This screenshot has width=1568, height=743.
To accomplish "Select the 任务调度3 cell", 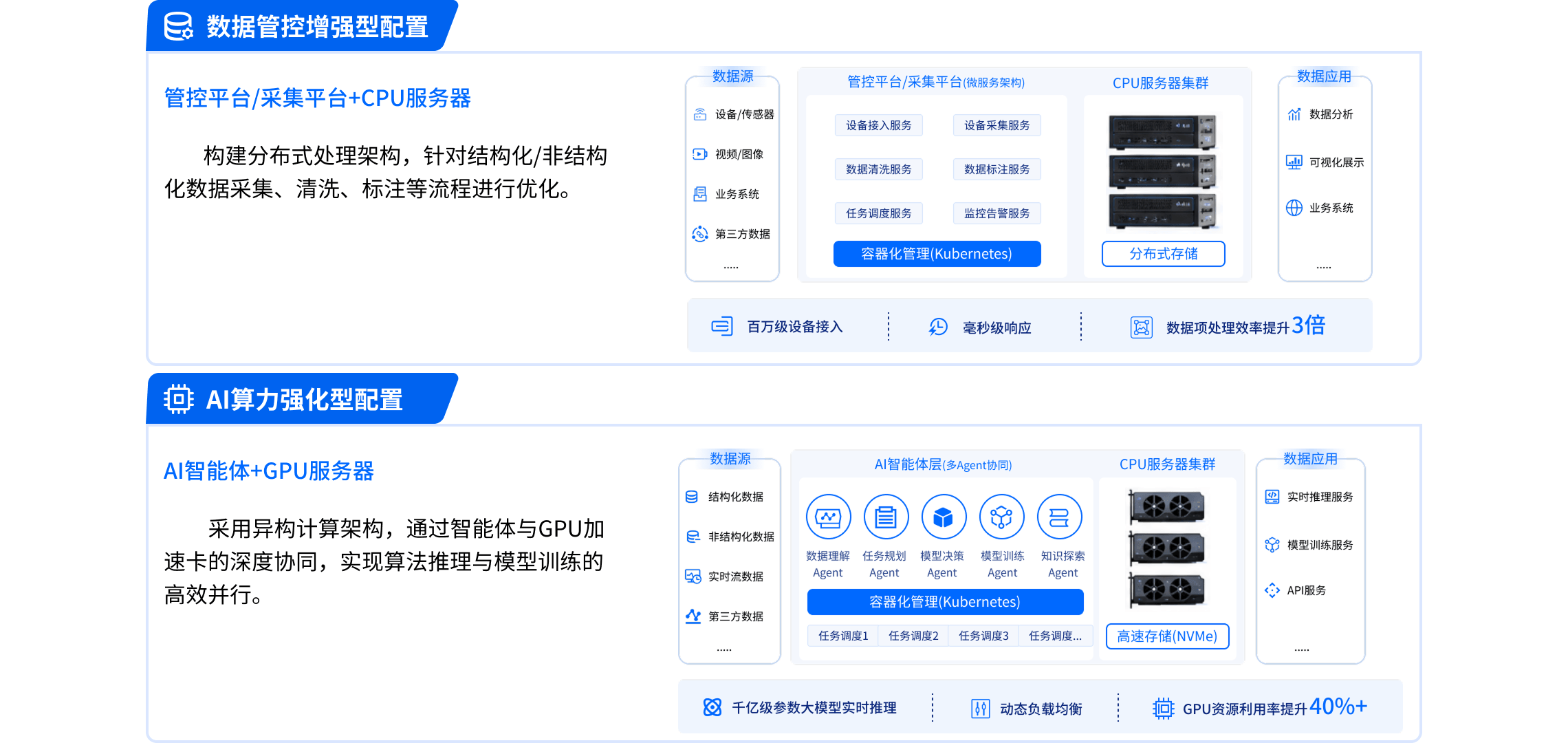I will [x=983, y=636].
